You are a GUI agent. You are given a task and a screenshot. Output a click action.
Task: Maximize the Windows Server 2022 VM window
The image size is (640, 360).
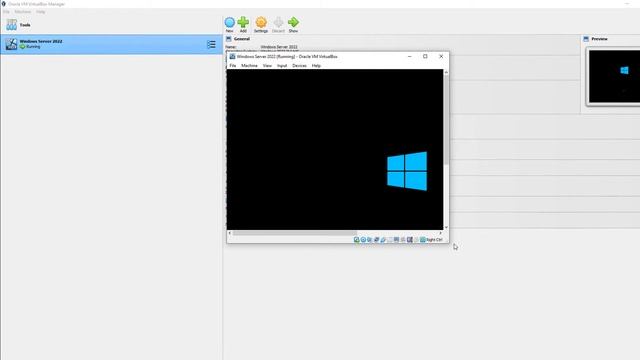click(x=425, y=56)
